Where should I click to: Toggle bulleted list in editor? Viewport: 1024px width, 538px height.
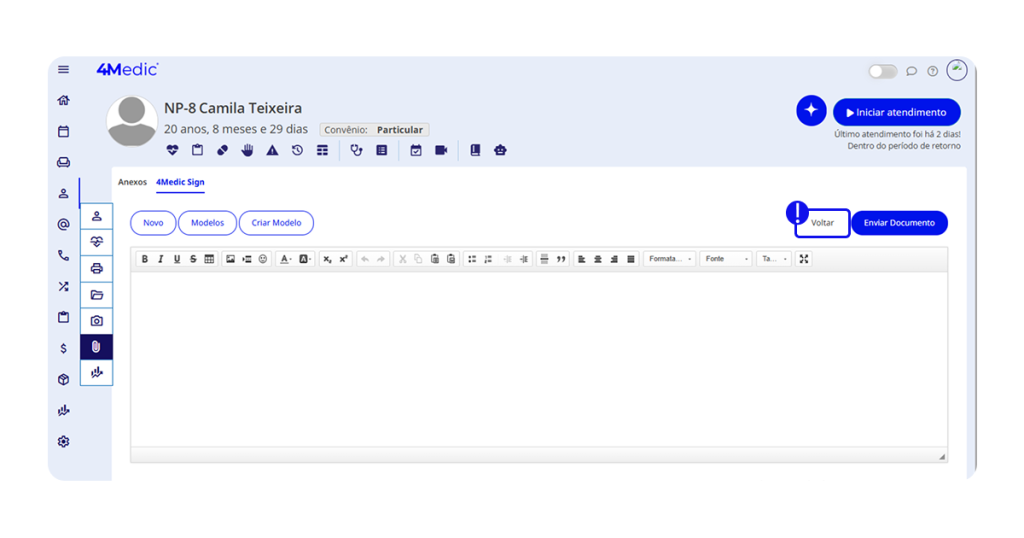click(472, 259)
